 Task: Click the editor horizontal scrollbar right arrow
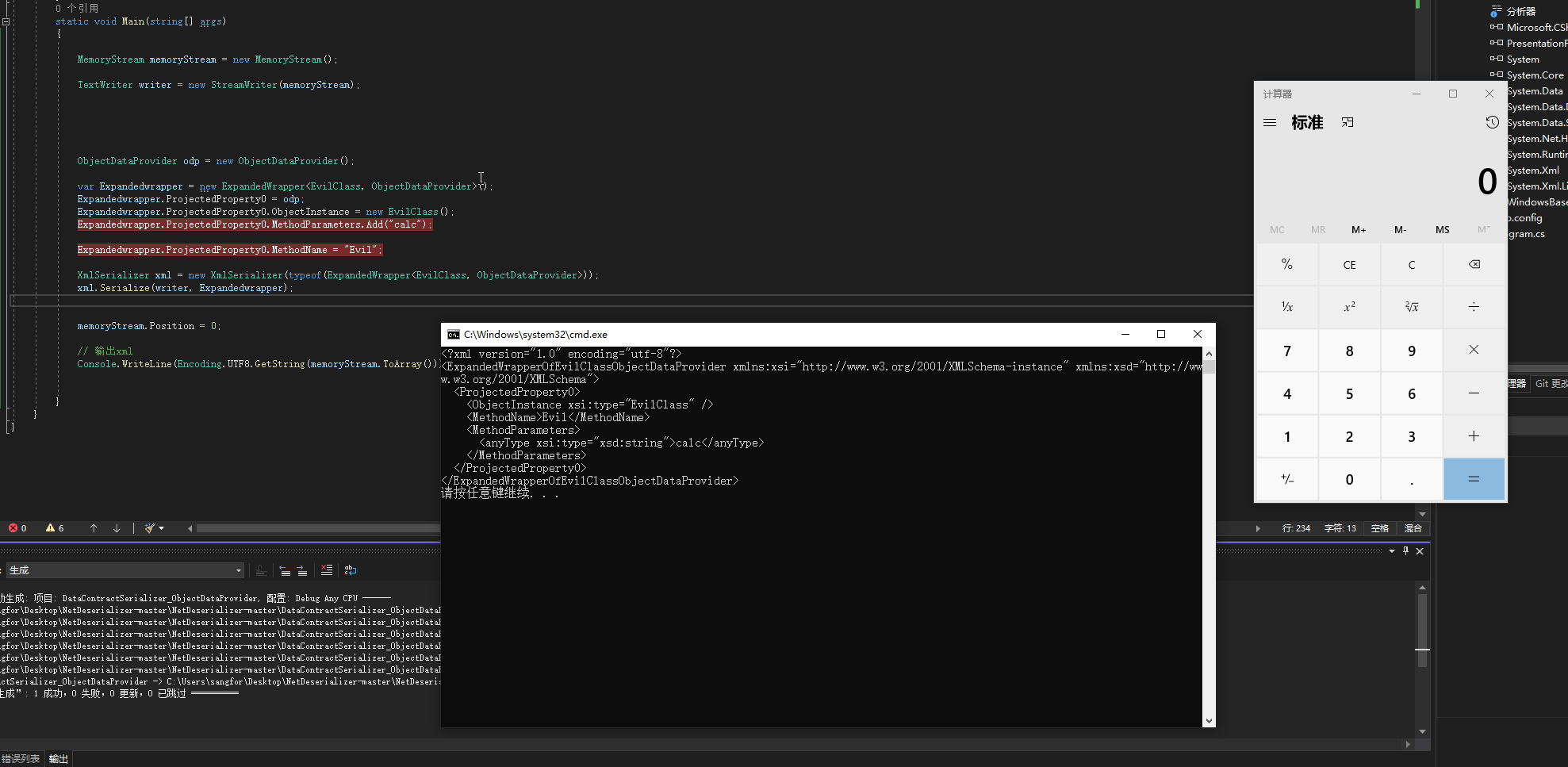point(1258,528)
